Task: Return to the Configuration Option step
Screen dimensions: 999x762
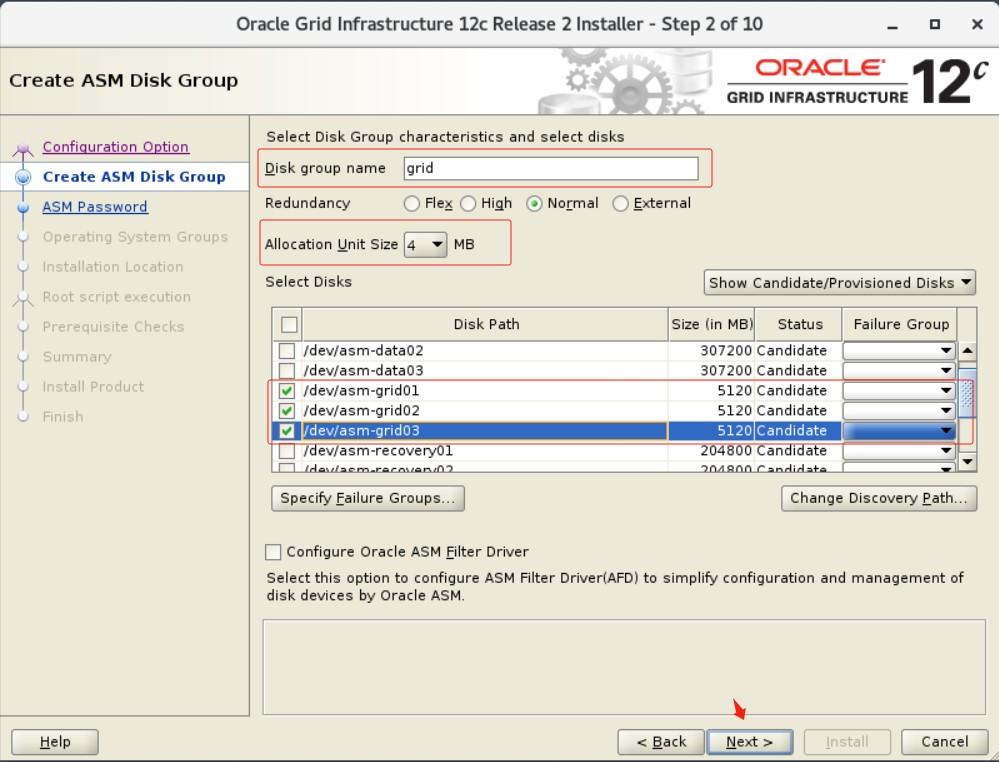Action: 115,146
